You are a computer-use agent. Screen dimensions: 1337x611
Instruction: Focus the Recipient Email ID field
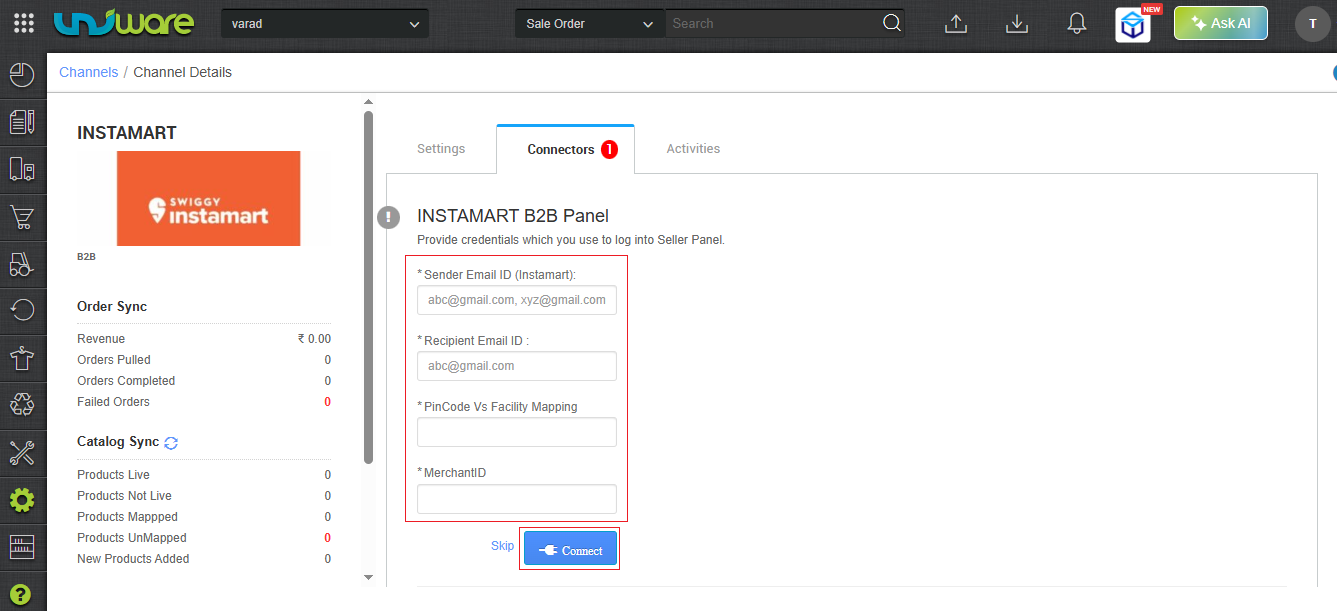point(517,366)
